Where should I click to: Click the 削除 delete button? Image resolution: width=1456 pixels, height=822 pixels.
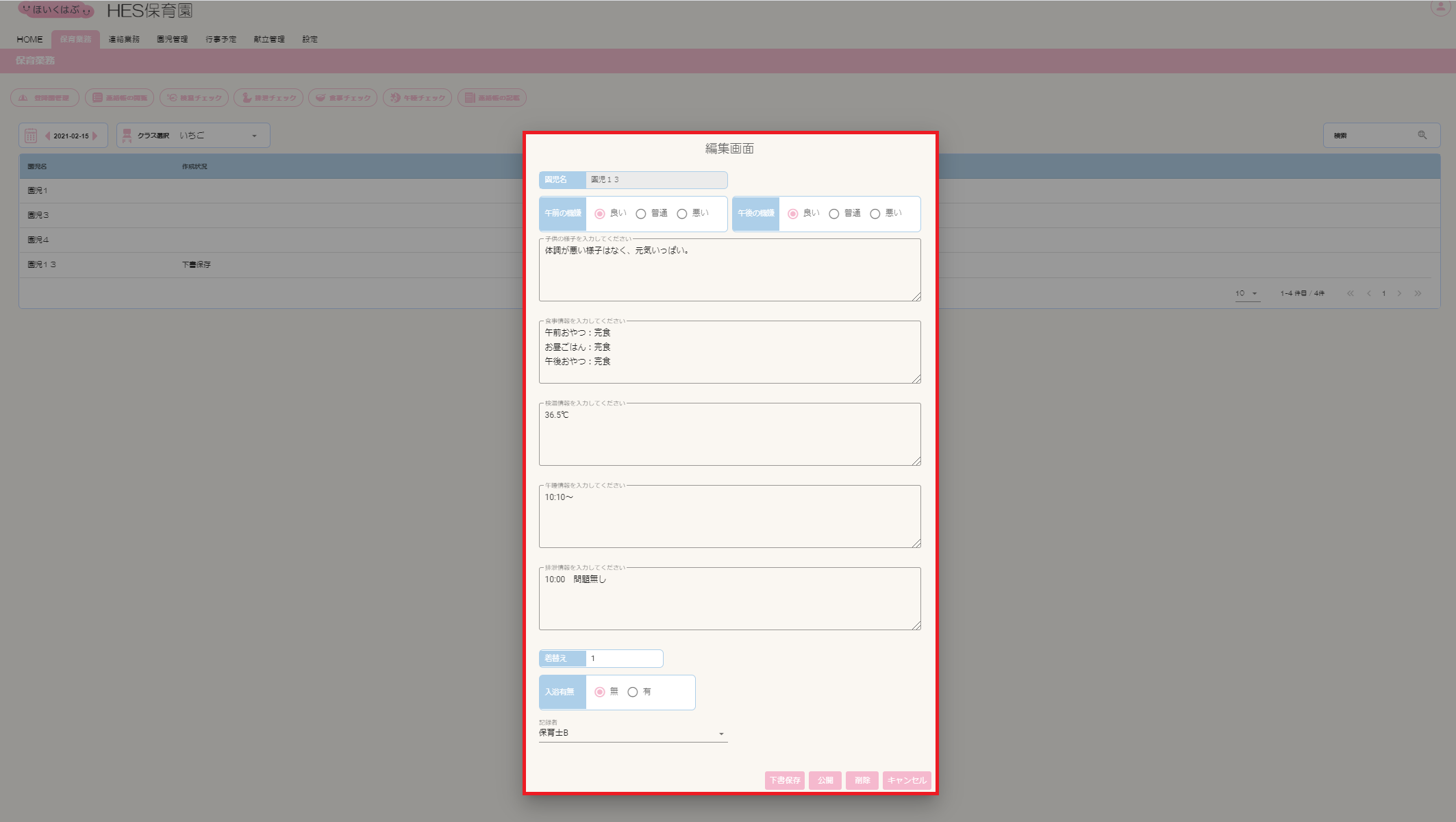click(x=862, y=780)
